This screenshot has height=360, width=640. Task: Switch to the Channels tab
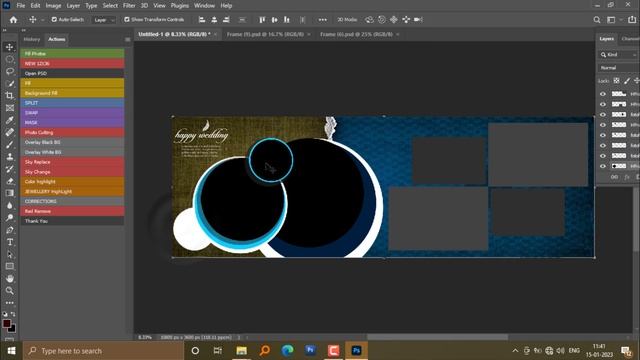630,39
